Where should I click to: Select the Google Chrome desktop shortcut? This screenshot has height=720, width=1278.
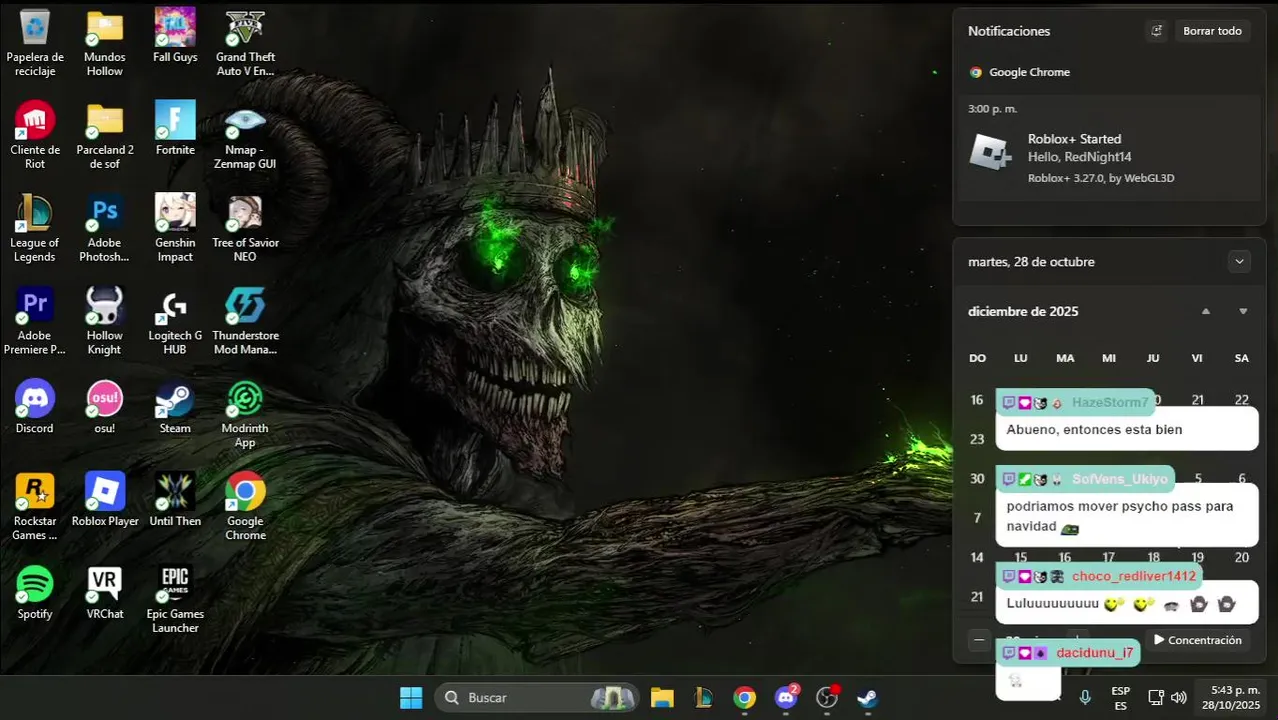tap(245, 507)
